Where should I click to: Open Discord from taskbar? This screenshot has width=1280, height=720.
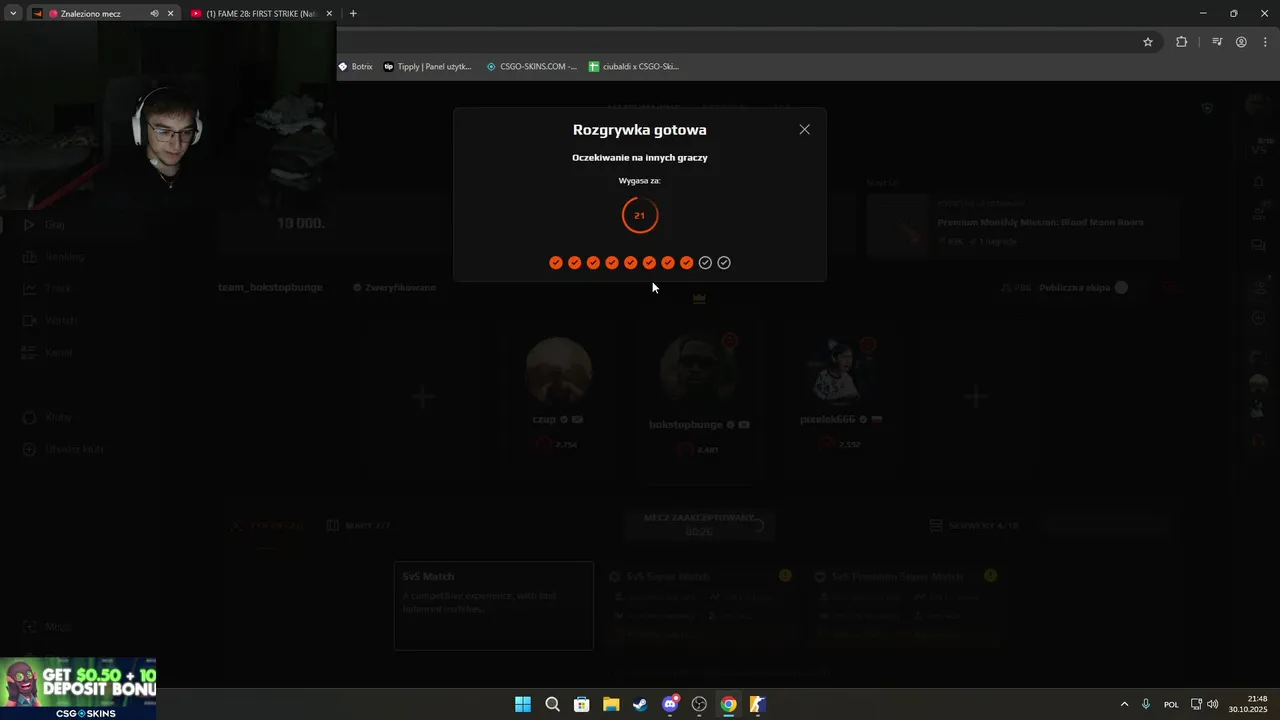point(670,704)
